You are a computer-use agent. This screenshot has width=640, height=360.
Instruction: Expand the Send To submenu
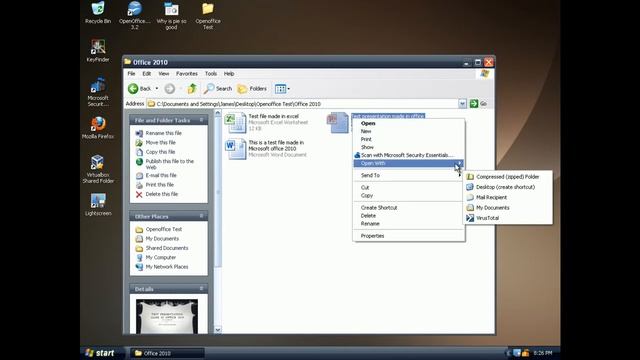tap(409, 175)
